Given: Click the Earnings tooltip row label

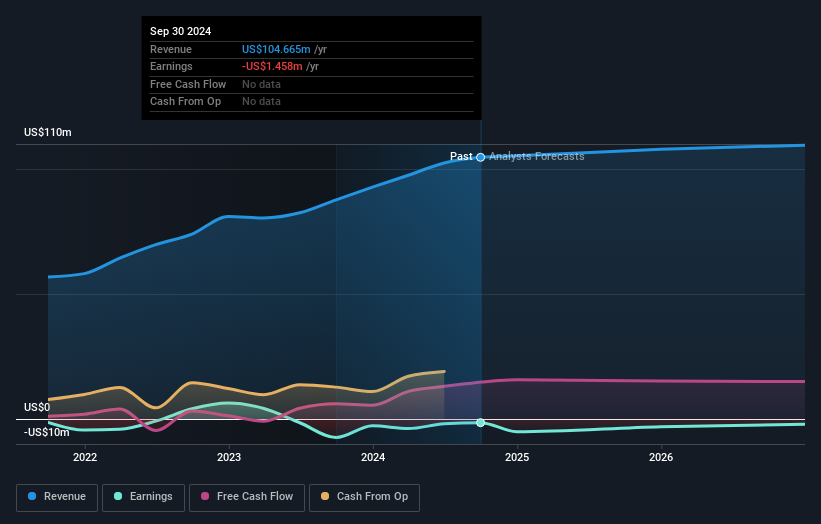Looking at the screenshot, I should pyautogui.click(x=171, y=66).
